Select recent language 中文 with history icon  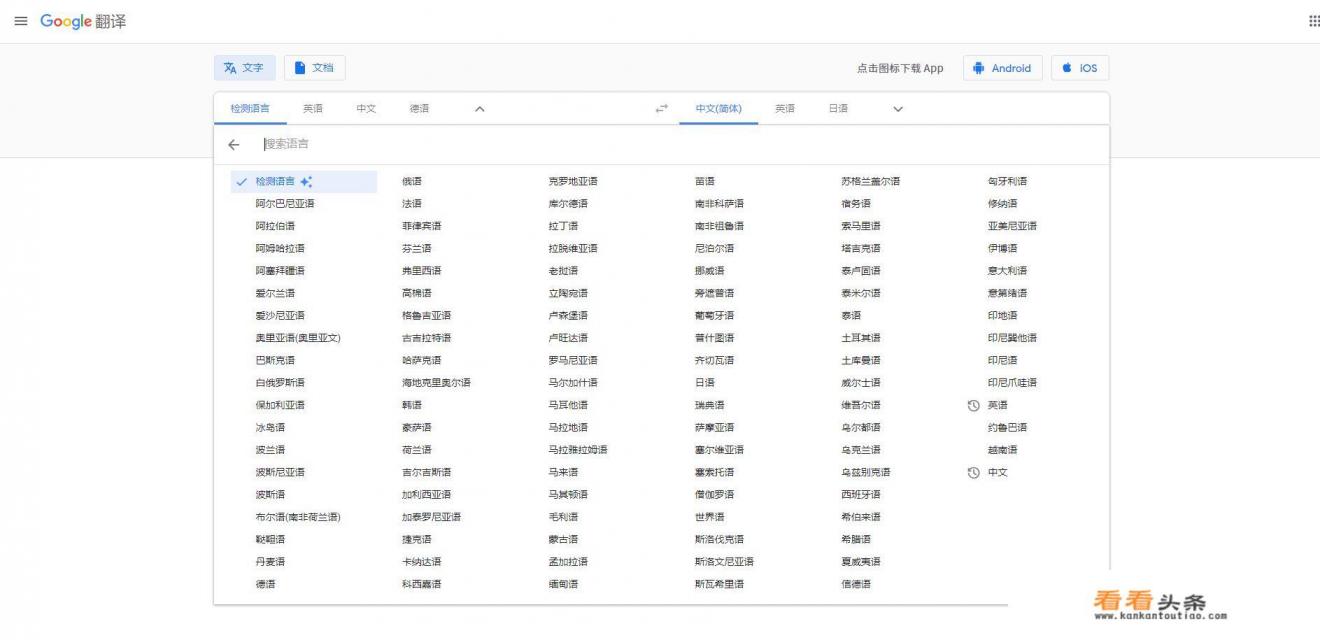[997, 472]
